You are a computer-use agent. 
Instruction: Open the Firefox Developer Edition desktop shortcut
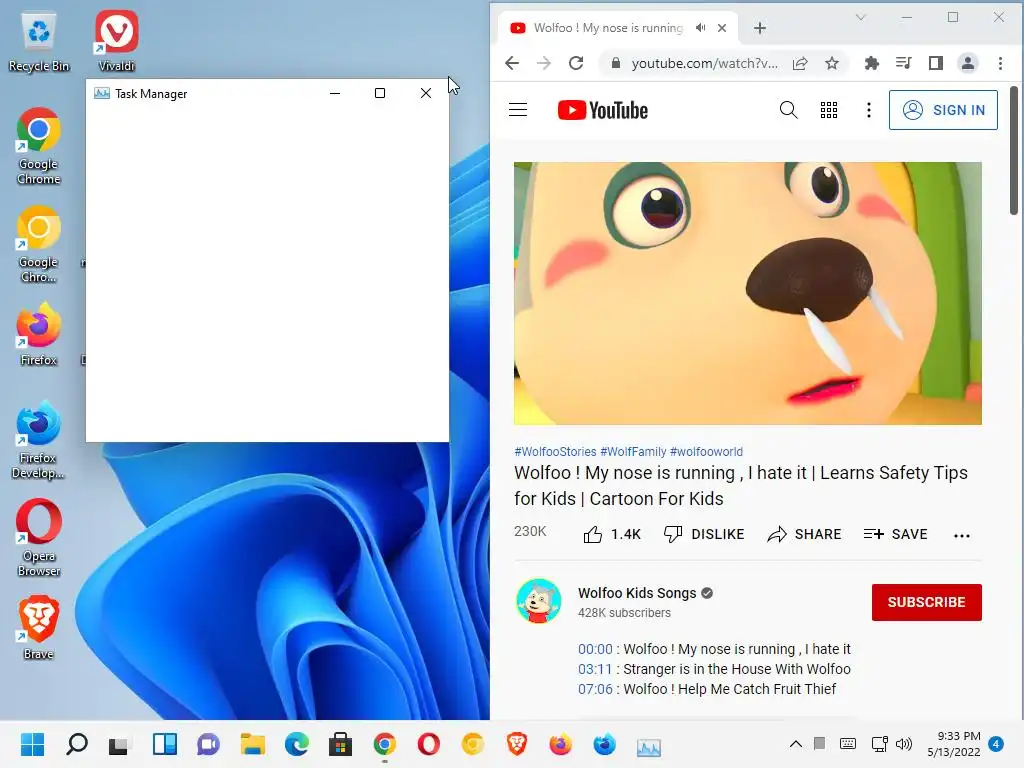tap(39, 440)
